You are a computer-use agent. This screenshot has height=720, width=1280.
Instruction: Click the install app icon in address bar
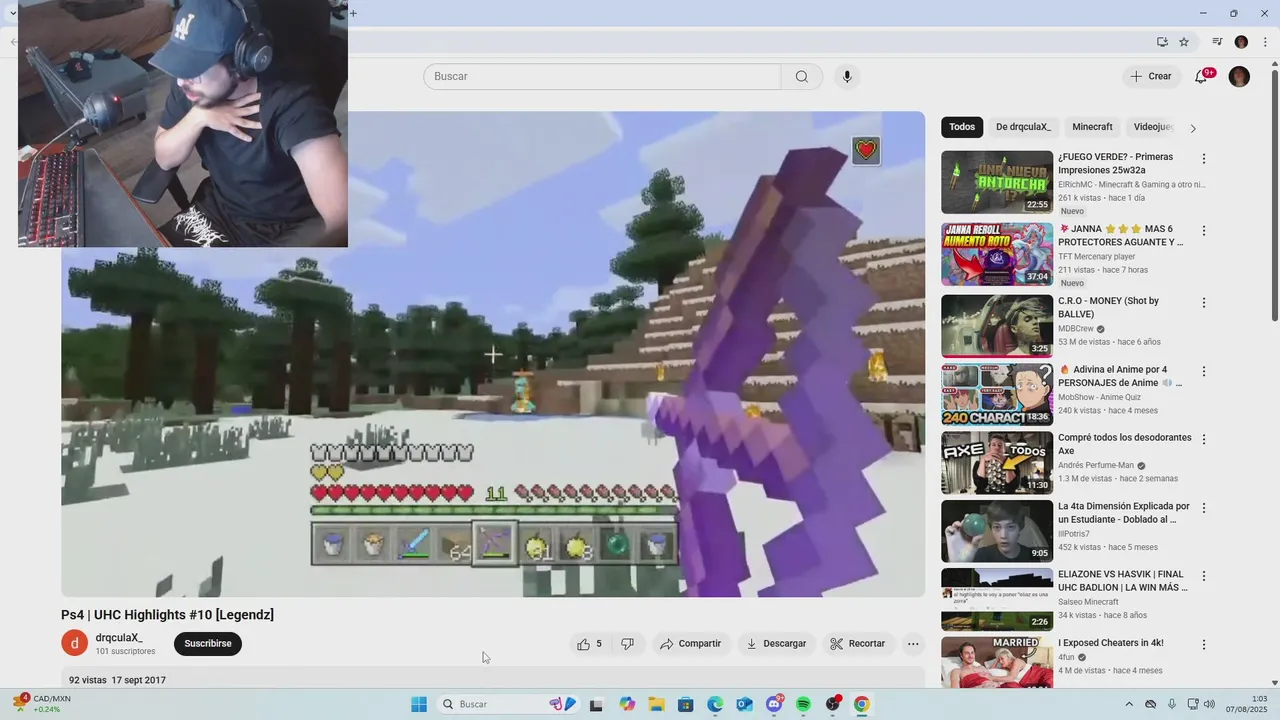tap(1162, 42)
